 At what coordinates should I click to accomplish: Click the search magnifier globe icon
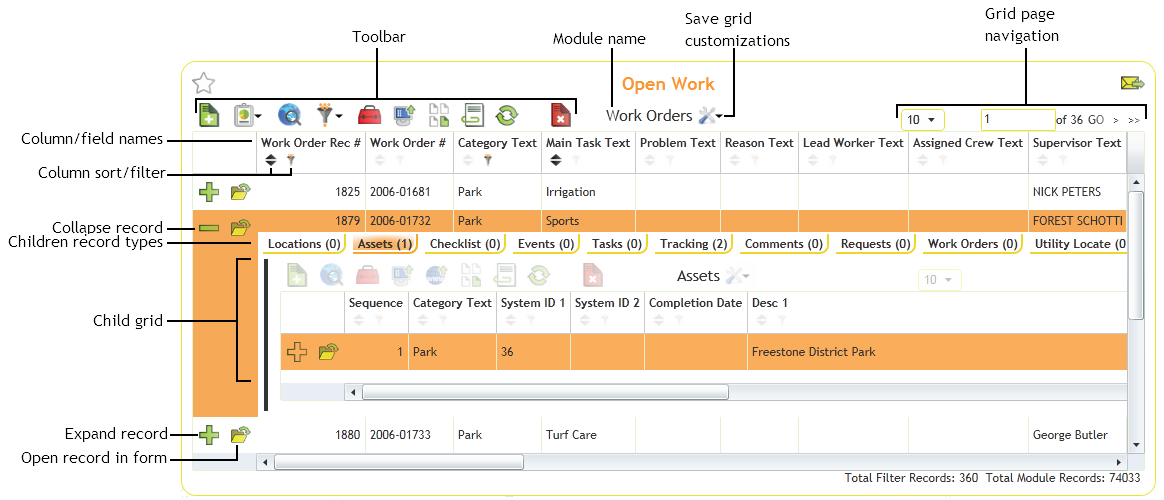pyautogui.click(x=288, y=115)
